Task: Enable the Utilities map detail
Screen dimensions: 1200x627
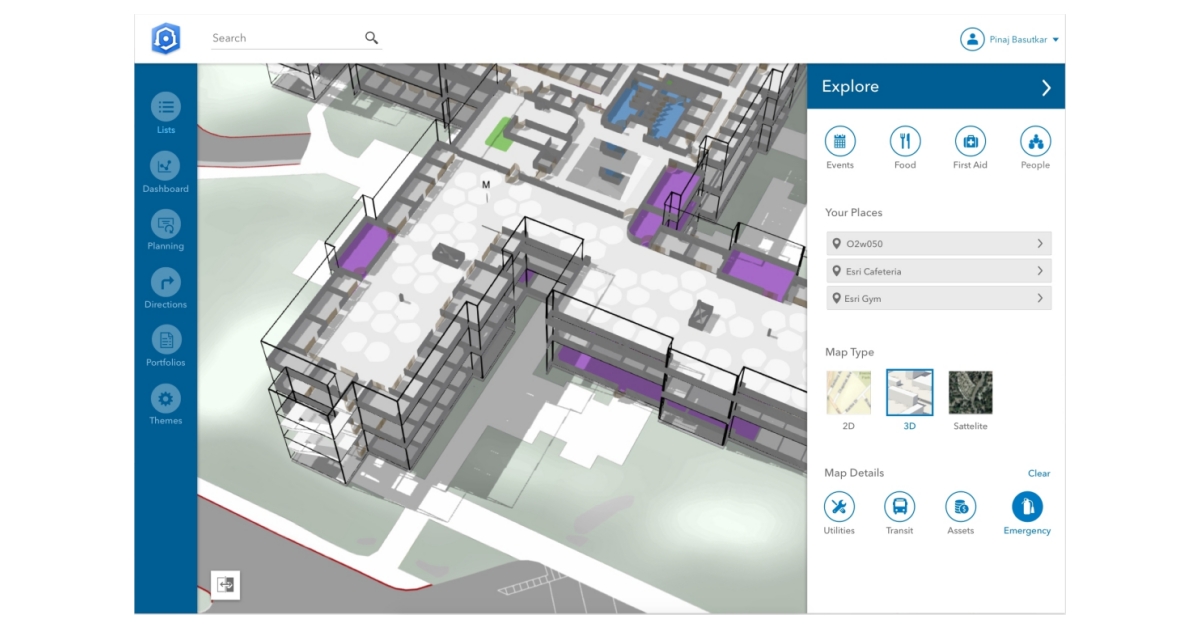Action: 839,507
